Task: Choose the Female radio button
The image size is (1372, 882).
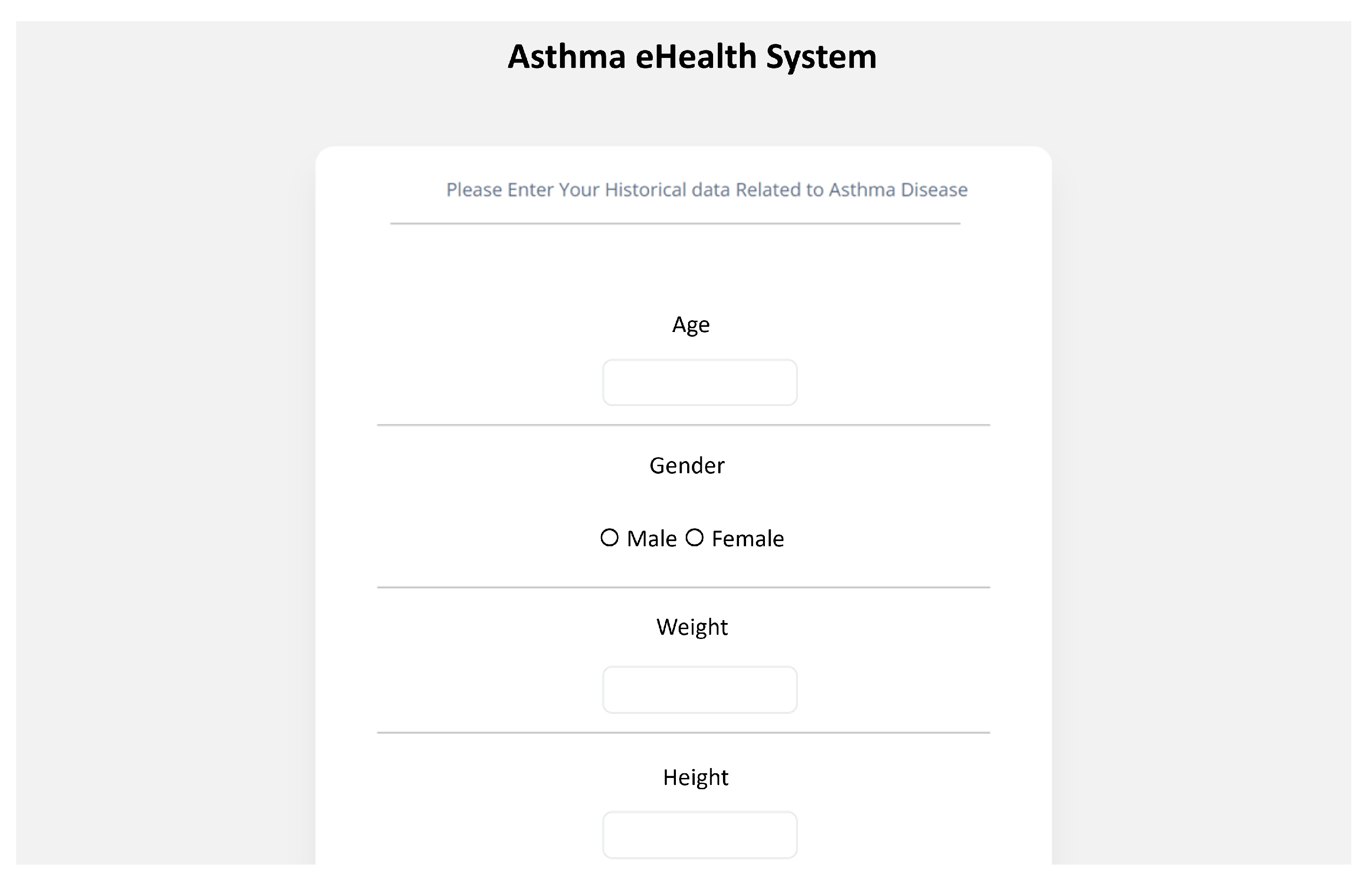Action: 694,538
